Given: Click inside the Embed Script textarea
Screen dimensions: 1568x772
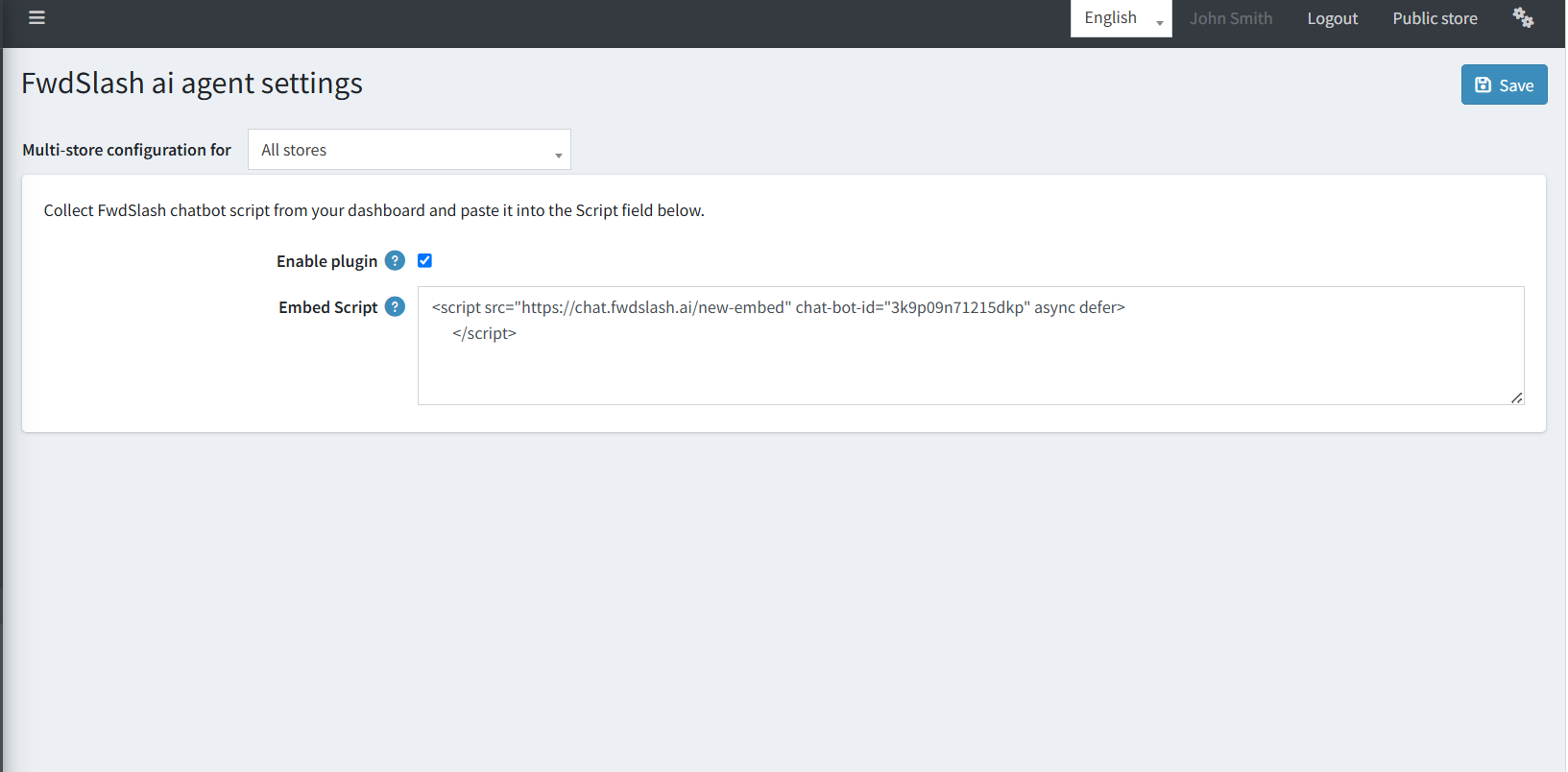Looking at the screenshot, I should [x=971, y=346].
